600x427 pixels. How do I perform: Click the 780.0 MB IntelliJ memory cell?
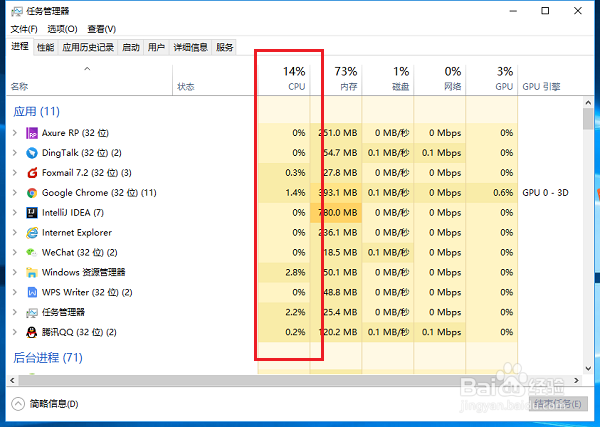336,213
